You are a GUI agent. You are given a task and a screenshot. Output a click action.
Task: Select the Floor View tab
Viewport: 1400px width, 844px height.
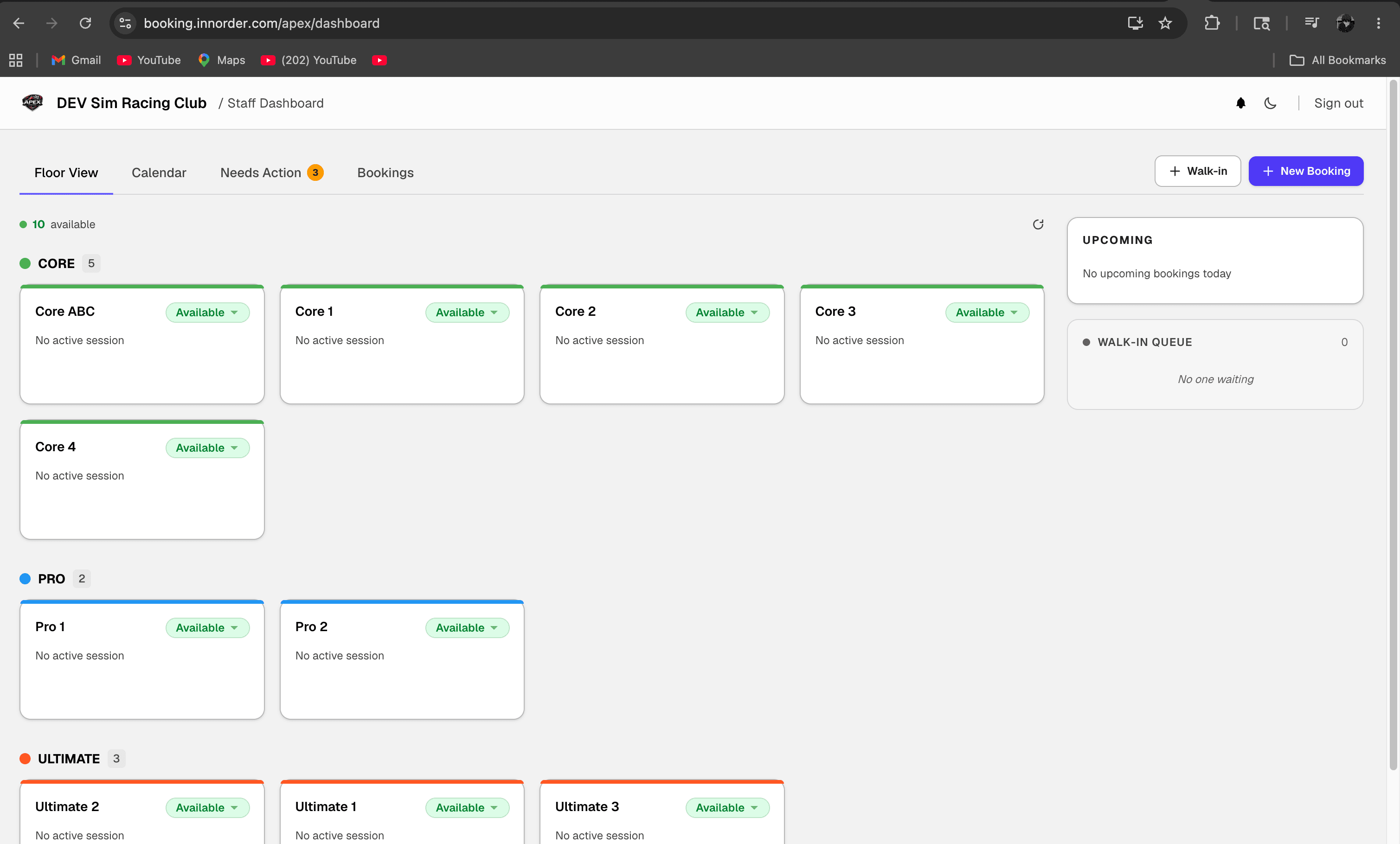(66, 173)
